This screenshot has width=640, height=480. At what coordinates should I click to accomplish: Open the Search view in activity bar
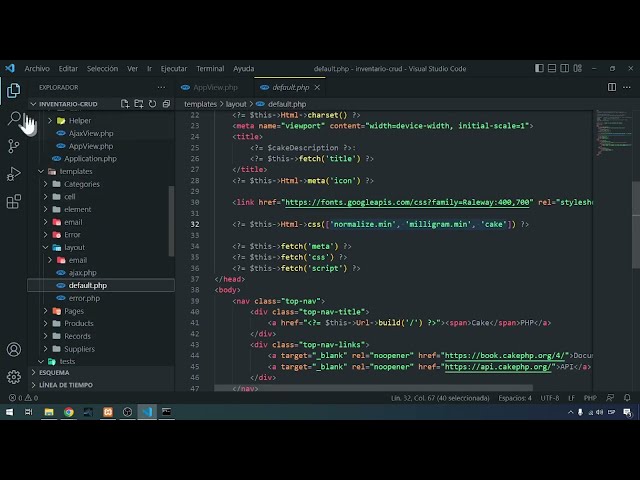(14, 118)
